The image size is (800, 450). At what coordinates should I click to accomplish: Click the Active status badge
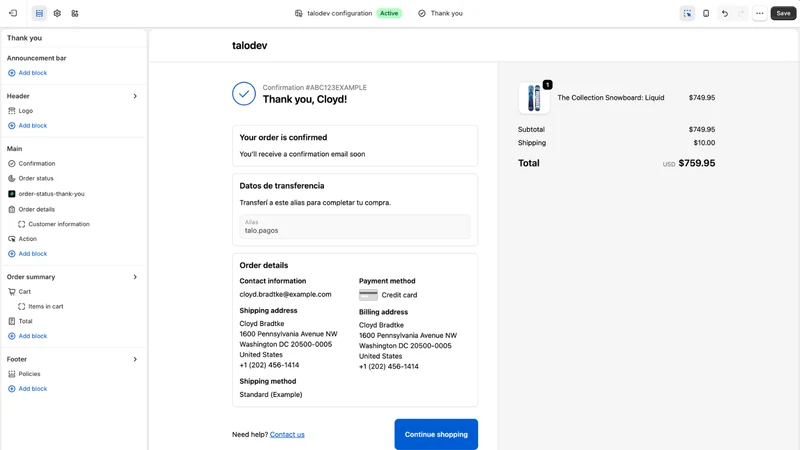389,13
